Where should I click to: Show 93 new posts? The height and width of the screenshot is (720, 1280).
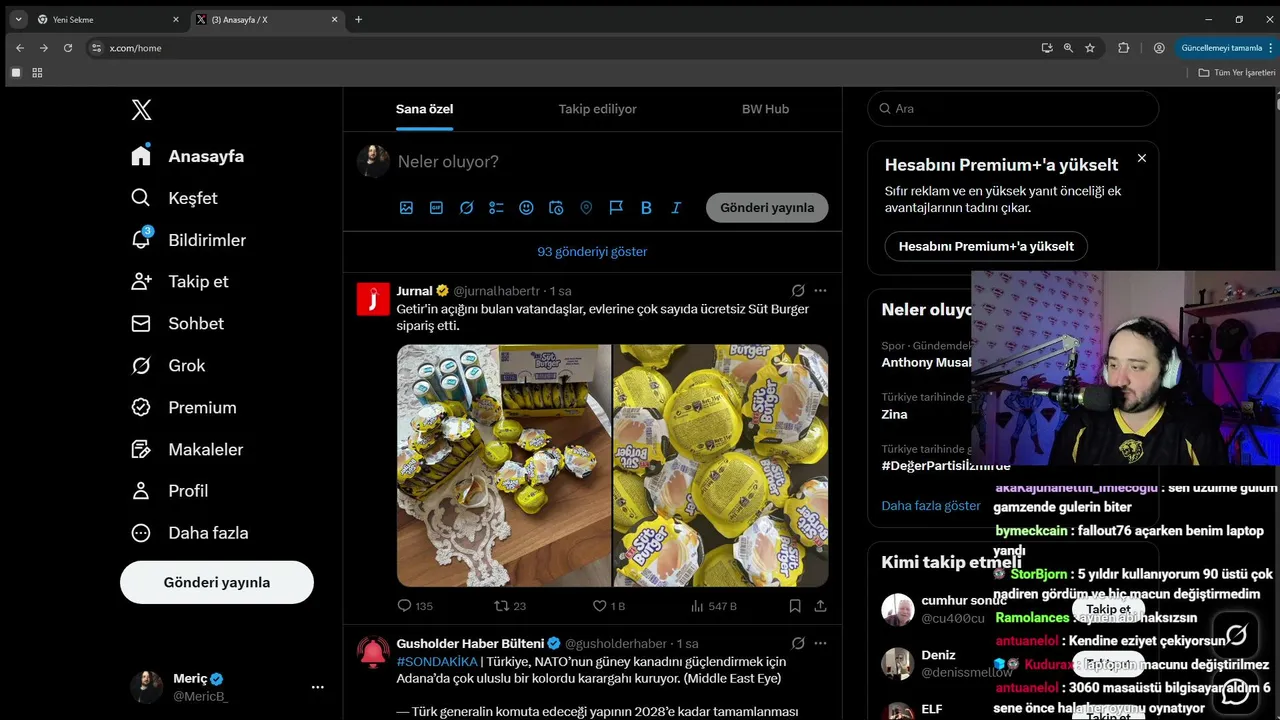[x=592, y=252]
